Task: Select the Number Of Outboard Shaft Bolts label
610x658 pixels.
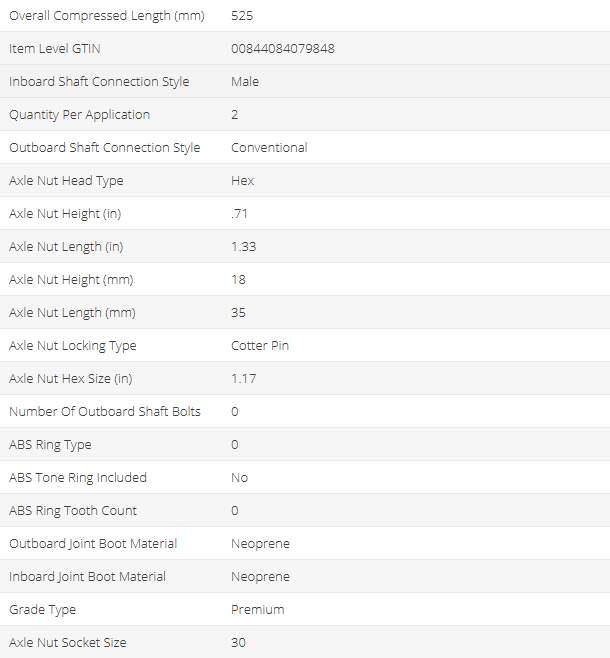Action: 105,412
